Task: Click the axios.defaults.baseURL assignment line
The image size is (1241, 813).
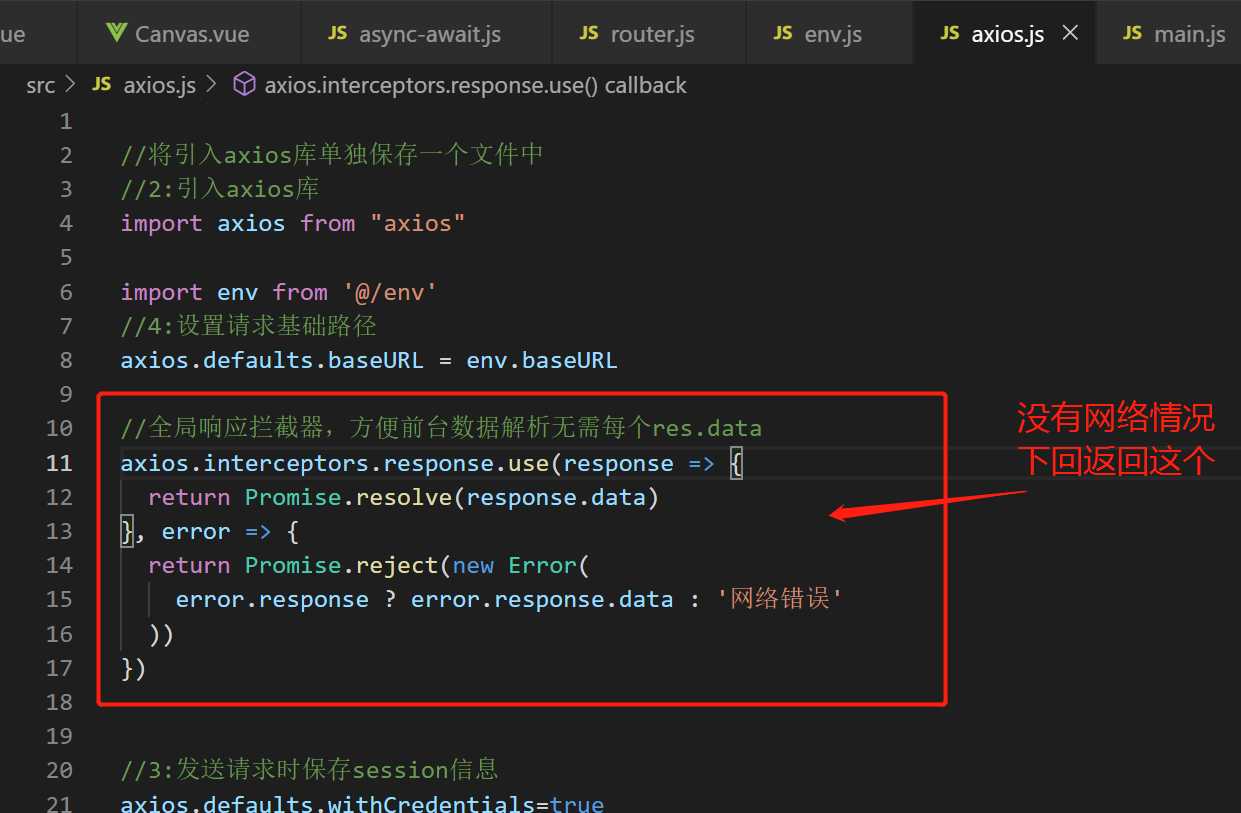Action: tap(369, 360)
